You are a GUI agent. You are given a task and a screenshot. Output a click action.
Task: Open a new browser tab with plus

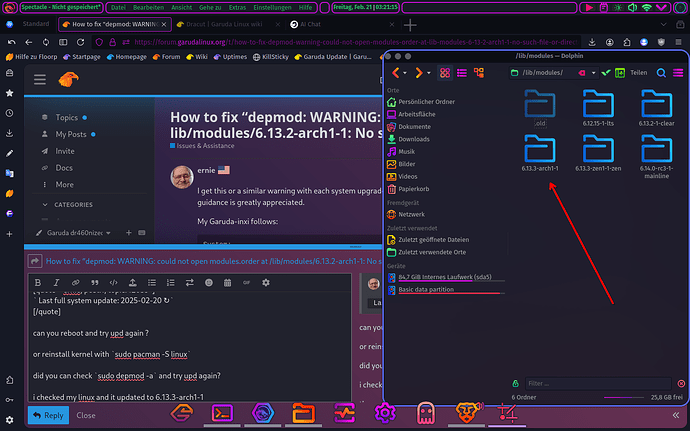coord(410,25)
